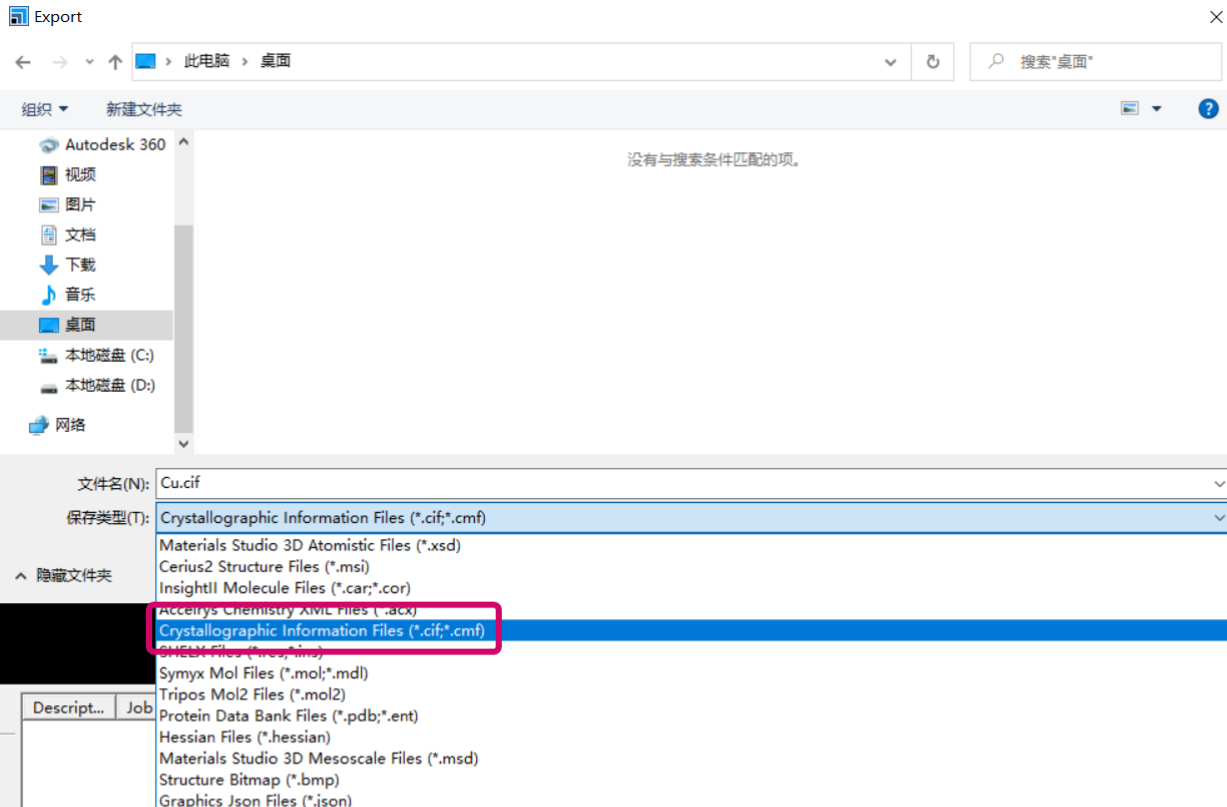
Task: Open the 组织 menu
Action: [x=45, y=109]
